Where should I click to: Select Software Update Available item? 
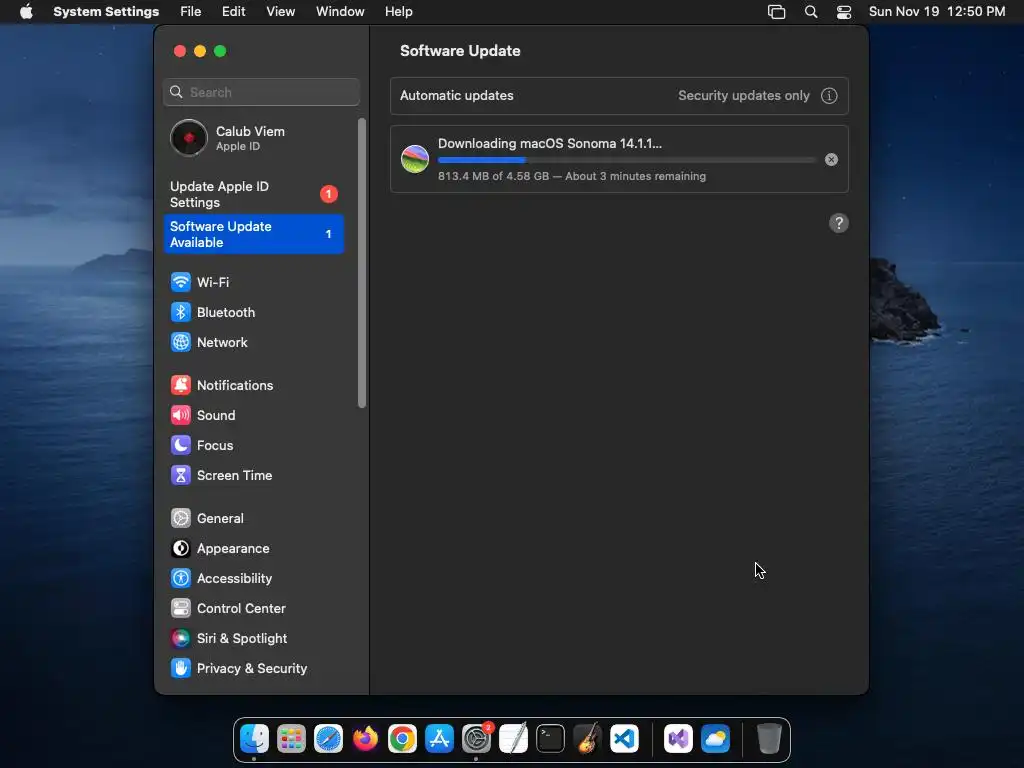click(x=253, y=234)
